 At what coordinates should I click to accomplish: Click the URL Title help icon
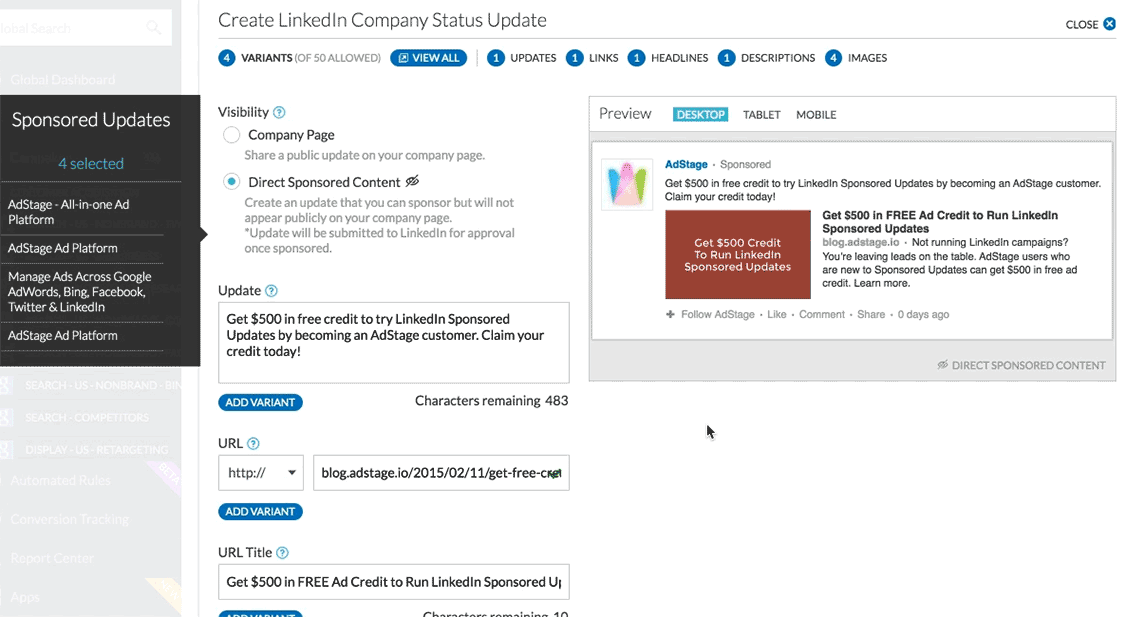282,553
